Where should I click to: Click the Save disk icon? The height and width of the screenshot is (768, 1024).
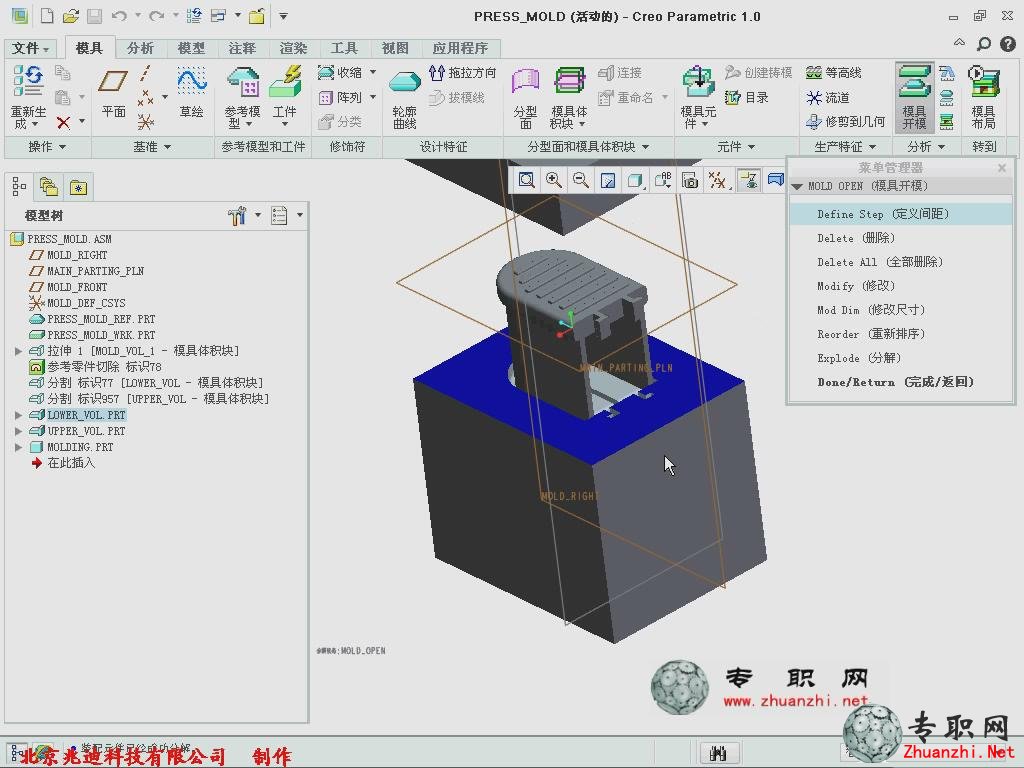95,16
